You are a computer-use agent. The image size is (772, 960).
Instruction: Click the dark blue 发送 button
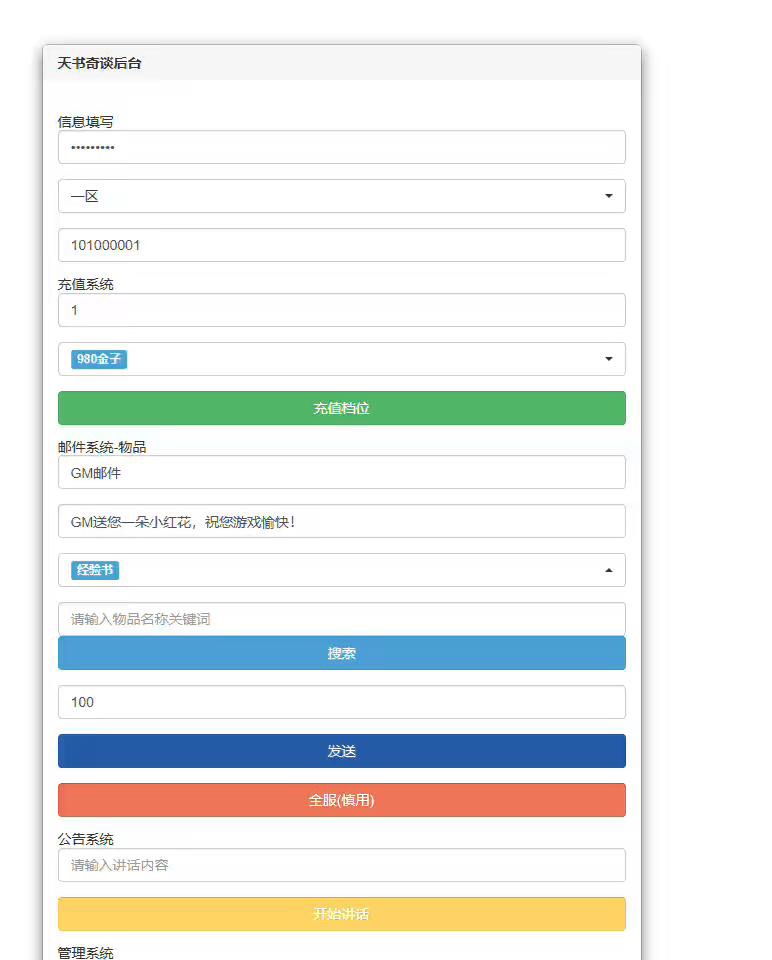pos(342,751)
